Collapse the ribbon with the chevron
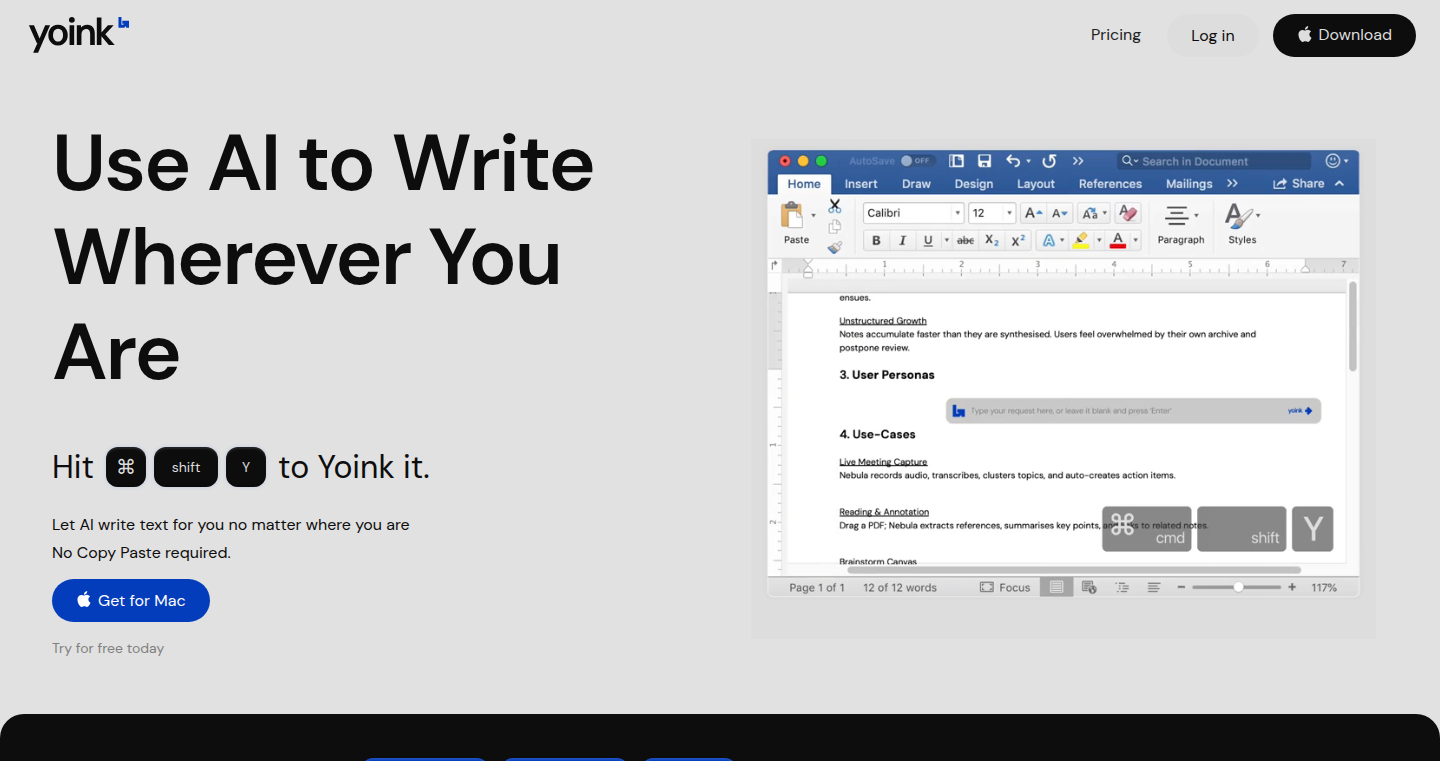 tap(1340, 183)
